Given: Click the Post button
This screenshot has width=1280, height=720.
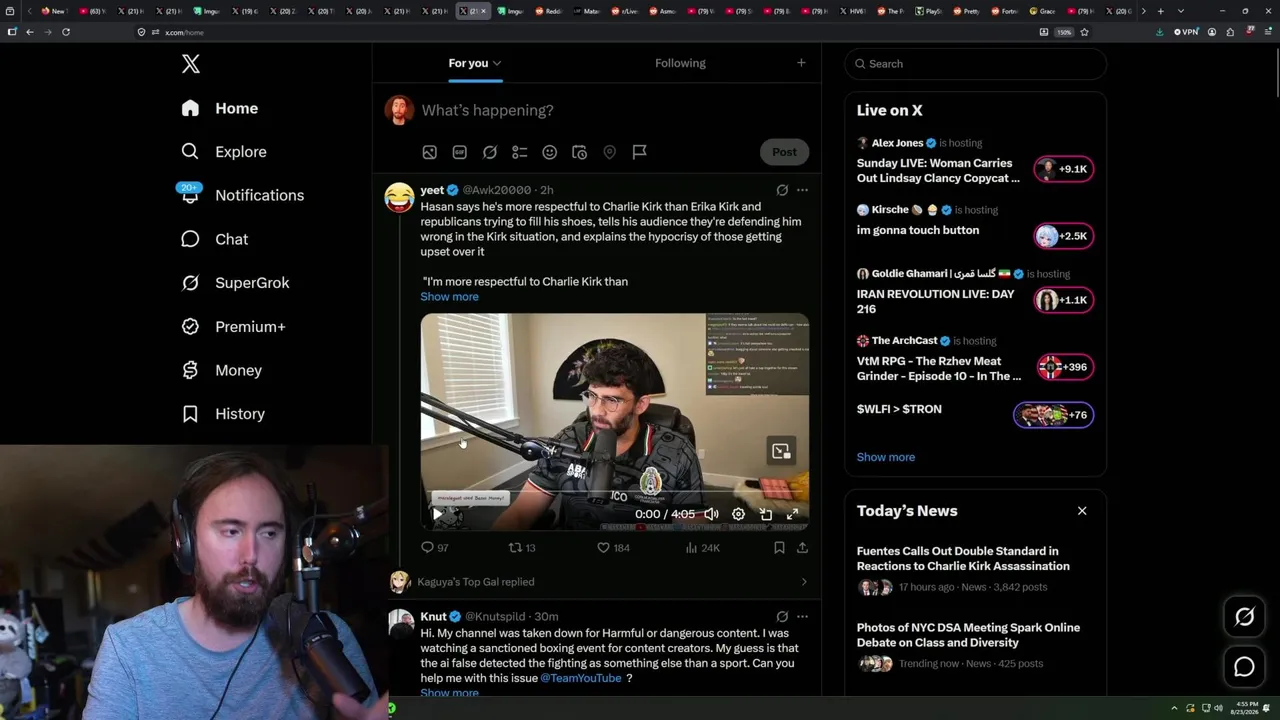Looking at the screenshot, I should click(784, 152).
